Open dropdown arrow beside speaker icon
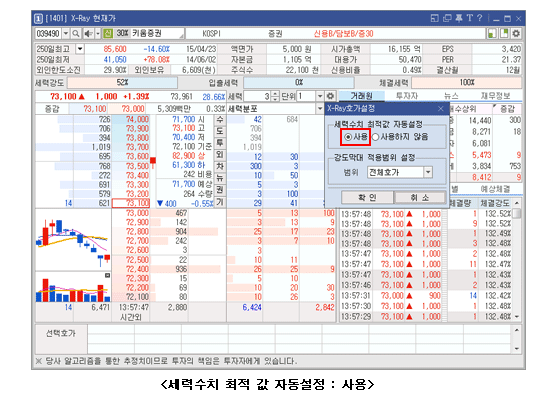The height and width of the screenshot is (398, 546). click(x=98, y=34)
